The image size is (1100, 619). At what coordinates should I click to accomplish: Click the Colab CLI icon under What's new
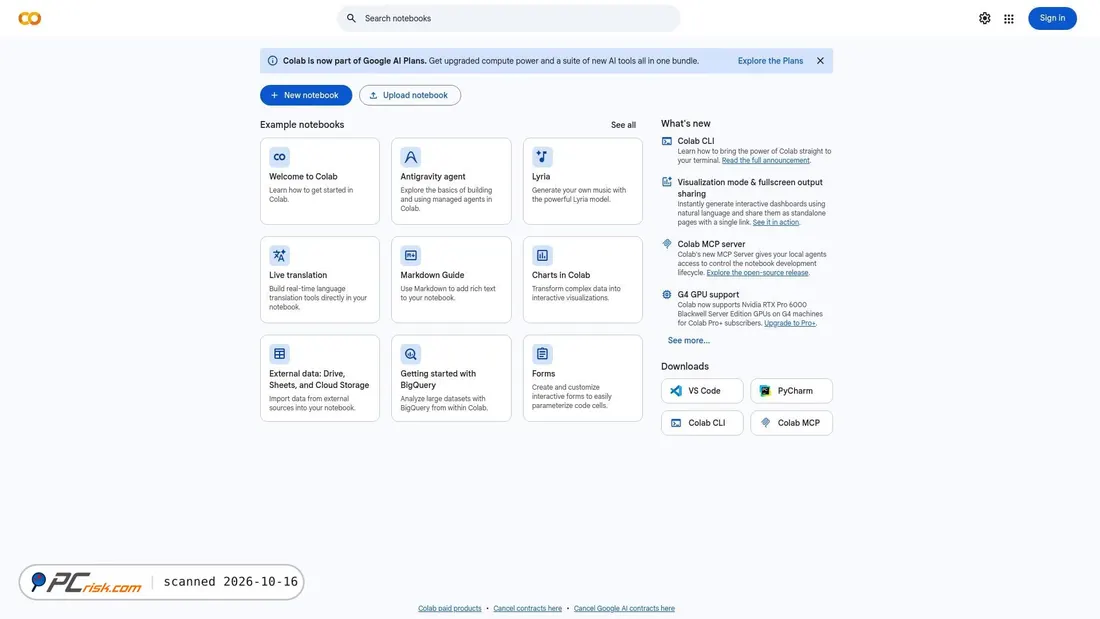tap(666, 141)
